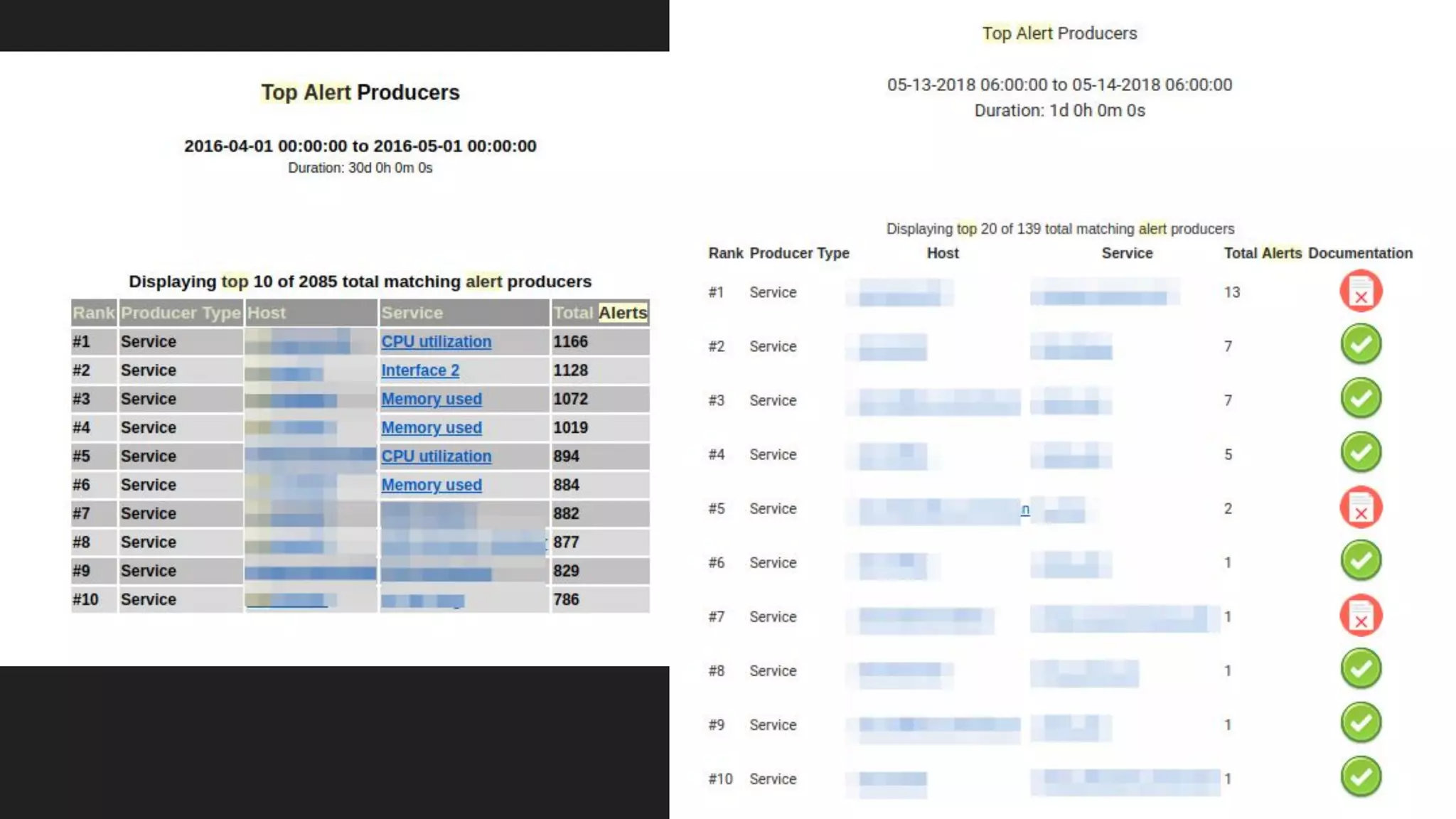The width and height of the screenshot is (1456, 819).
Task: Click red missing-documentation icon for rank #7
Action: tap(1361, 616)
